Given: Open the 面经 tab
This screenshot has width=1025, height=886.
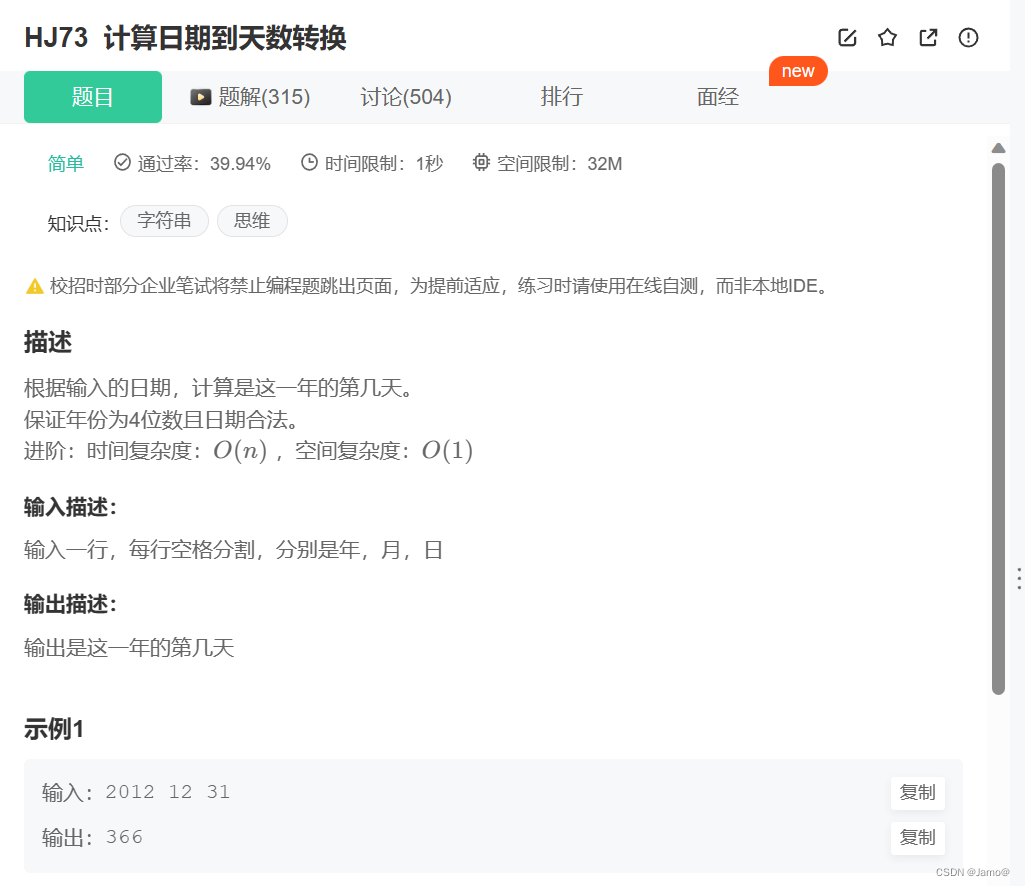Looking at the screenshot, I should (x=718, y=97).
